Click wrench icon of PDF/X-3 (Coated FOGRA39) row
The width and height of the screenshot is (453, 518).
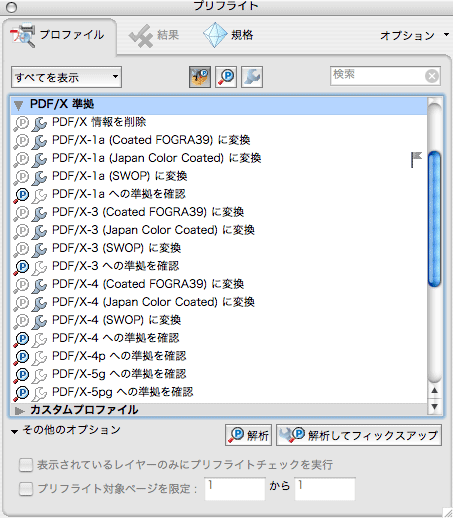[x=39, y=213]
